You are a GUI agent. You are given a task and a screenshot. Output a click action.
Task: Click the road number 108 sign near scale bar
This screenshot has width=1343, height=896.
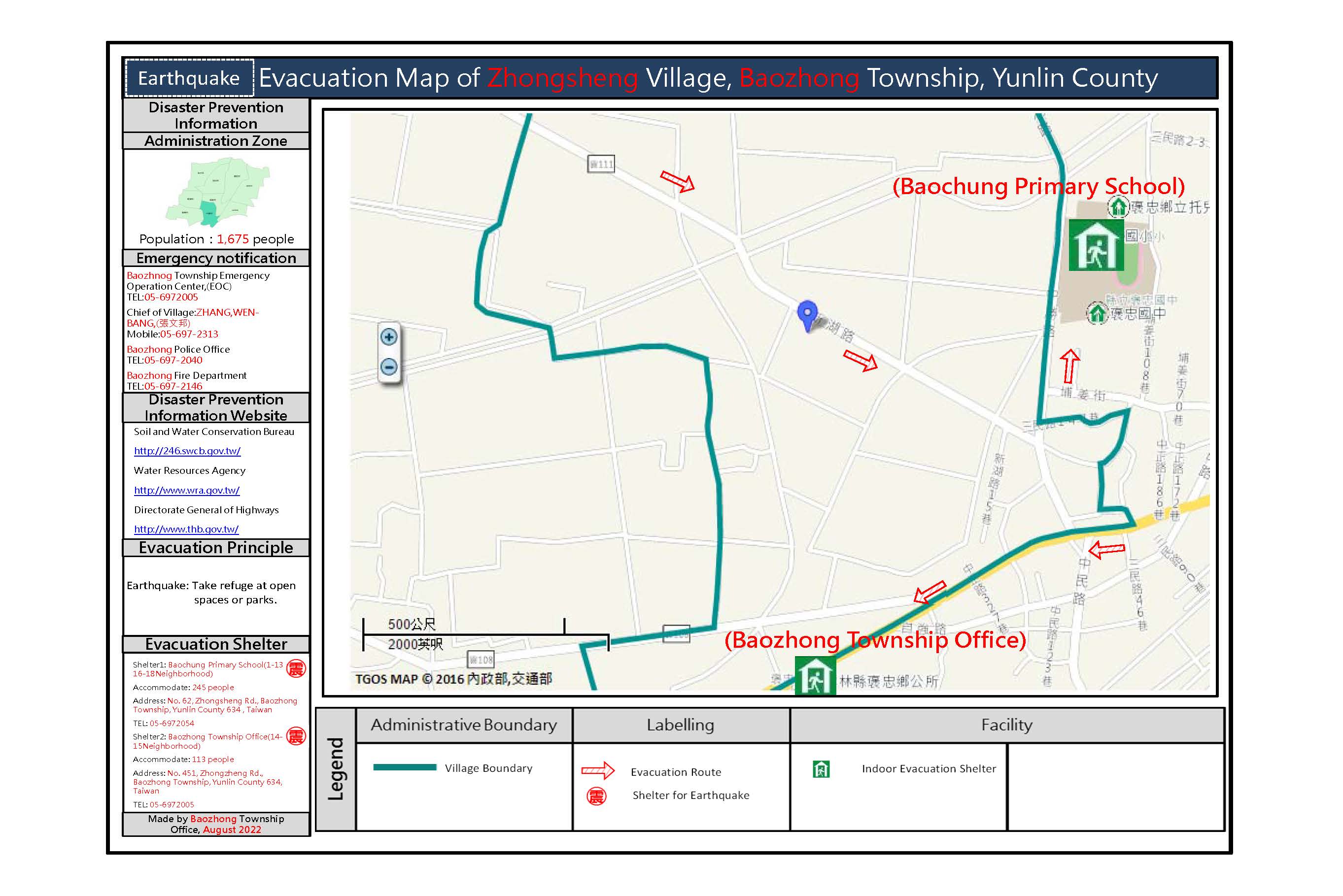point(480,660)
